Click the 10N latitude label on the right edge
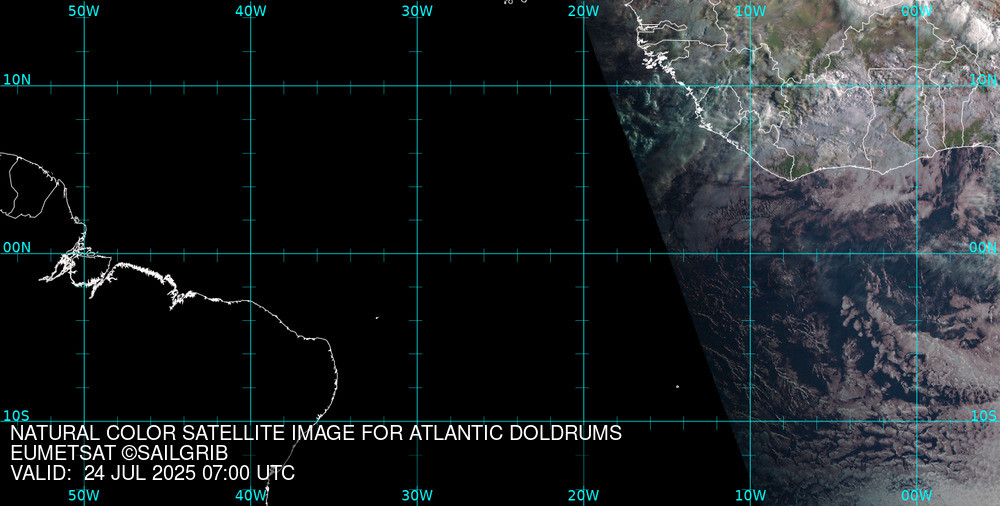1000x506 pixels. point(983,80)
